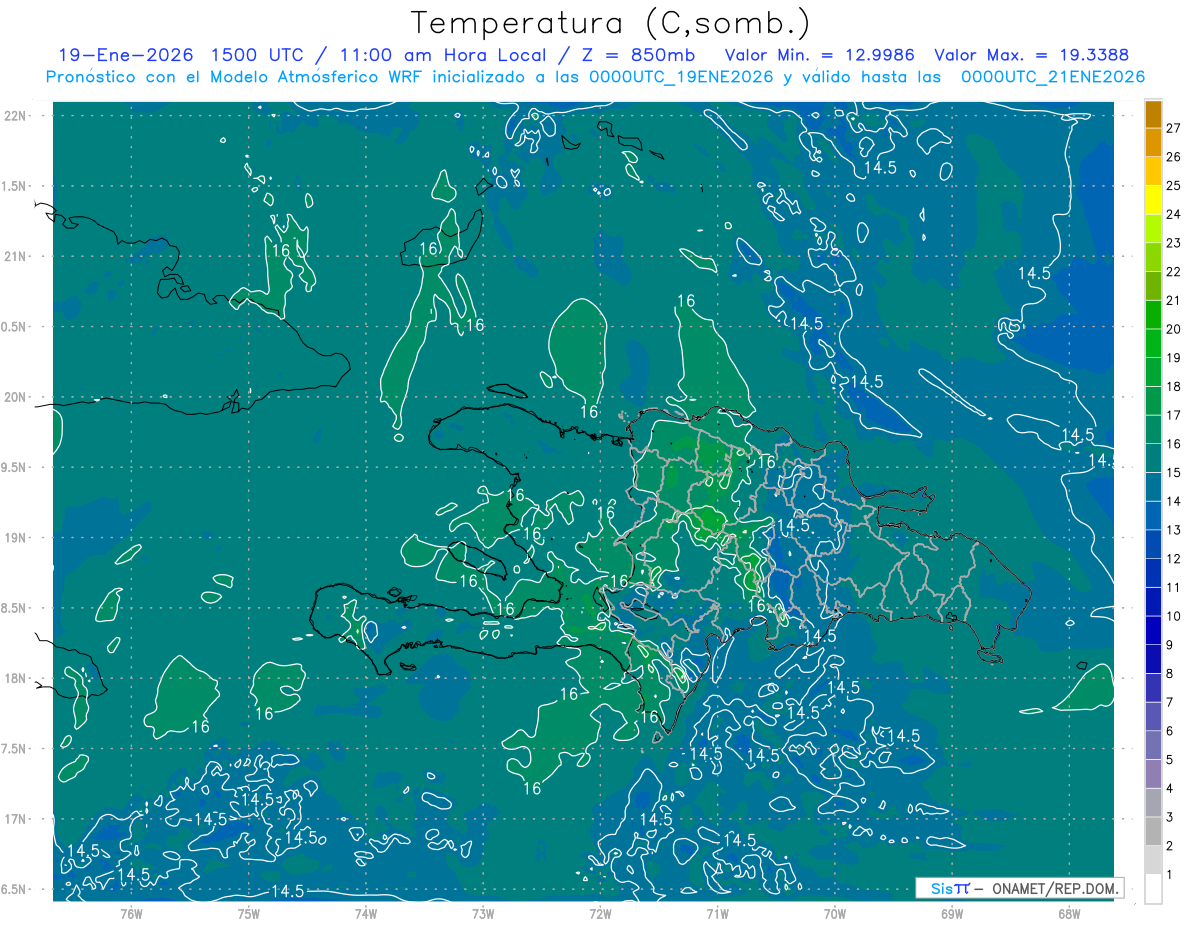
Task: Click the "72W" longitude axis label
Action: [600, 914]
